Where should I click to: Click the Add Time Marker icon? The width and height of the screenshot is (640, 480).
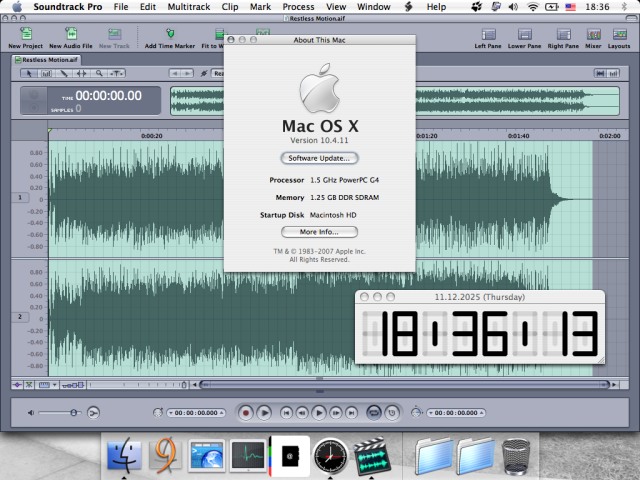coord(169,36)
